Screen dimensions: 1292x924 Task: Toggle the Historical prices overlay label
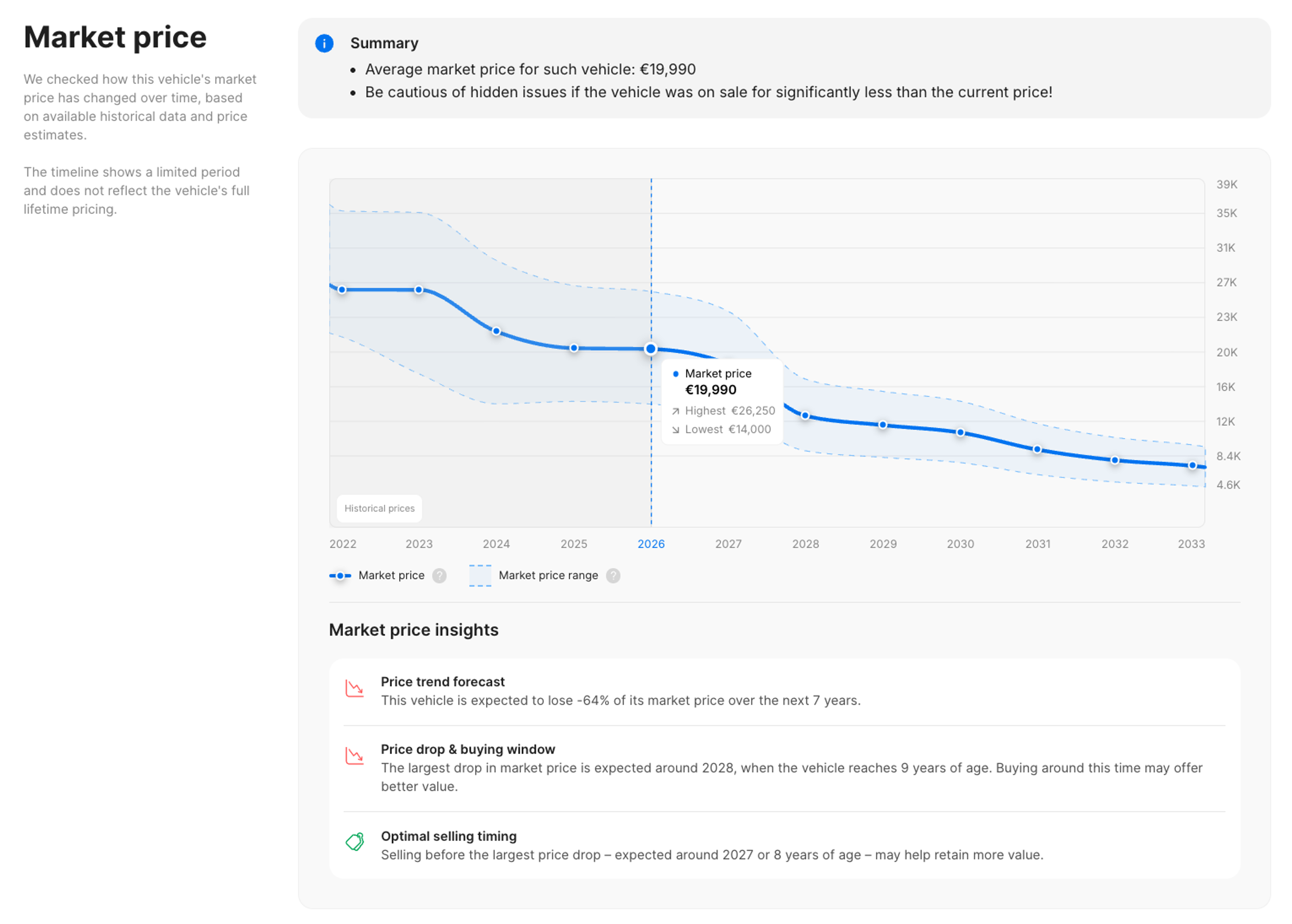pos(379,508)
